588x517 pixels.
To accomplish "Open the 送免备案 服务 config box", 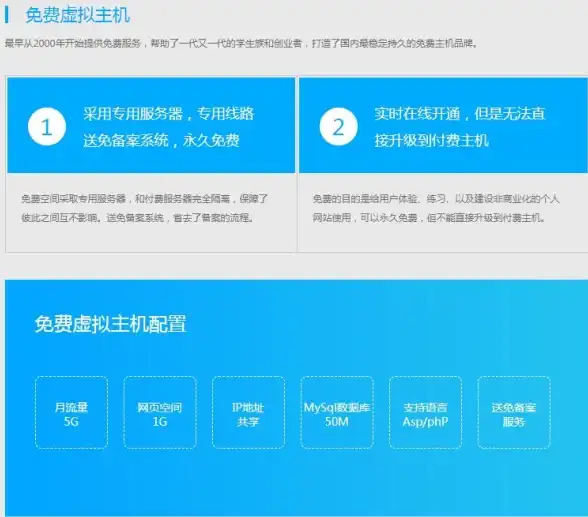I will (514, 412).
